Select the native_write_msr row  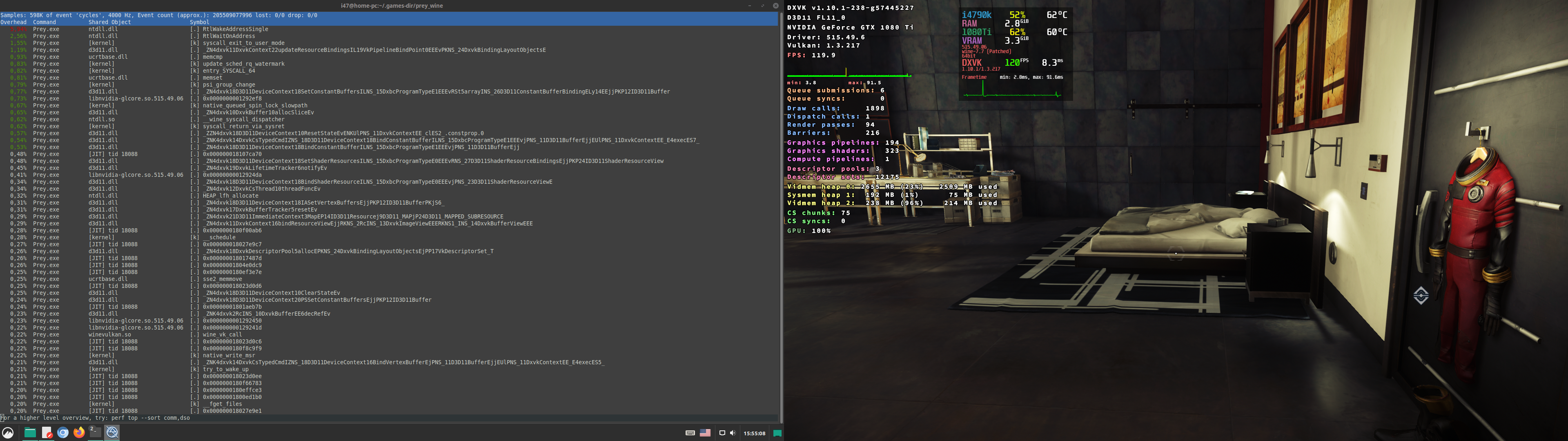point(390,355)
